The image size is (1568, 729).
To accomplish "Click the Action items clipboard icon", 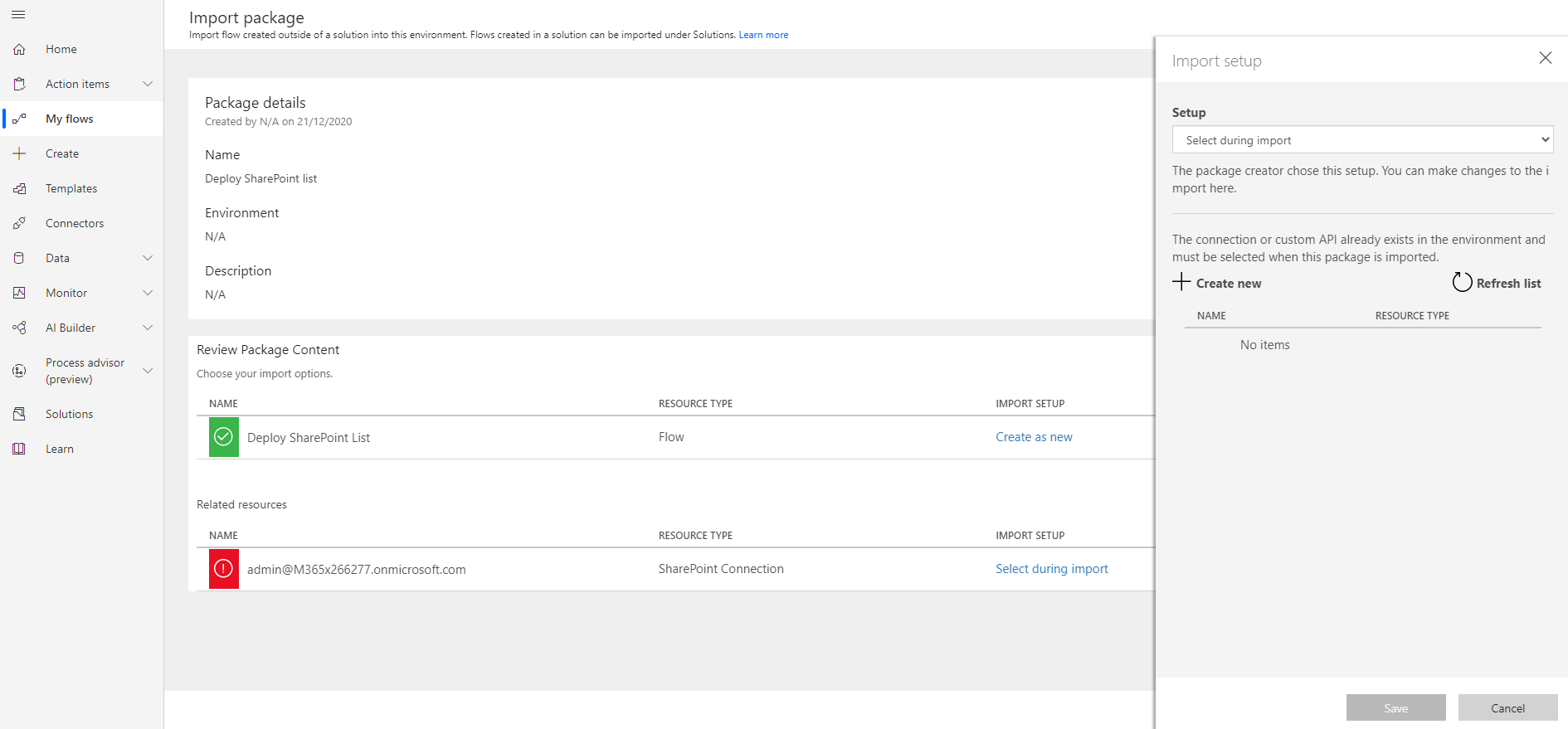I will 19,84.
